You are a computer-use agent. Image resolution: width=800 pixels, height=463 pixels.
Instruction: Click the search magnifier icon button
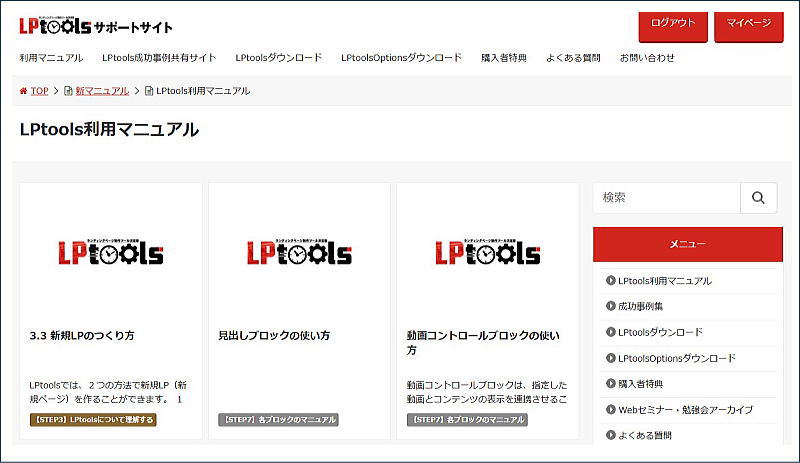(758, 198)
